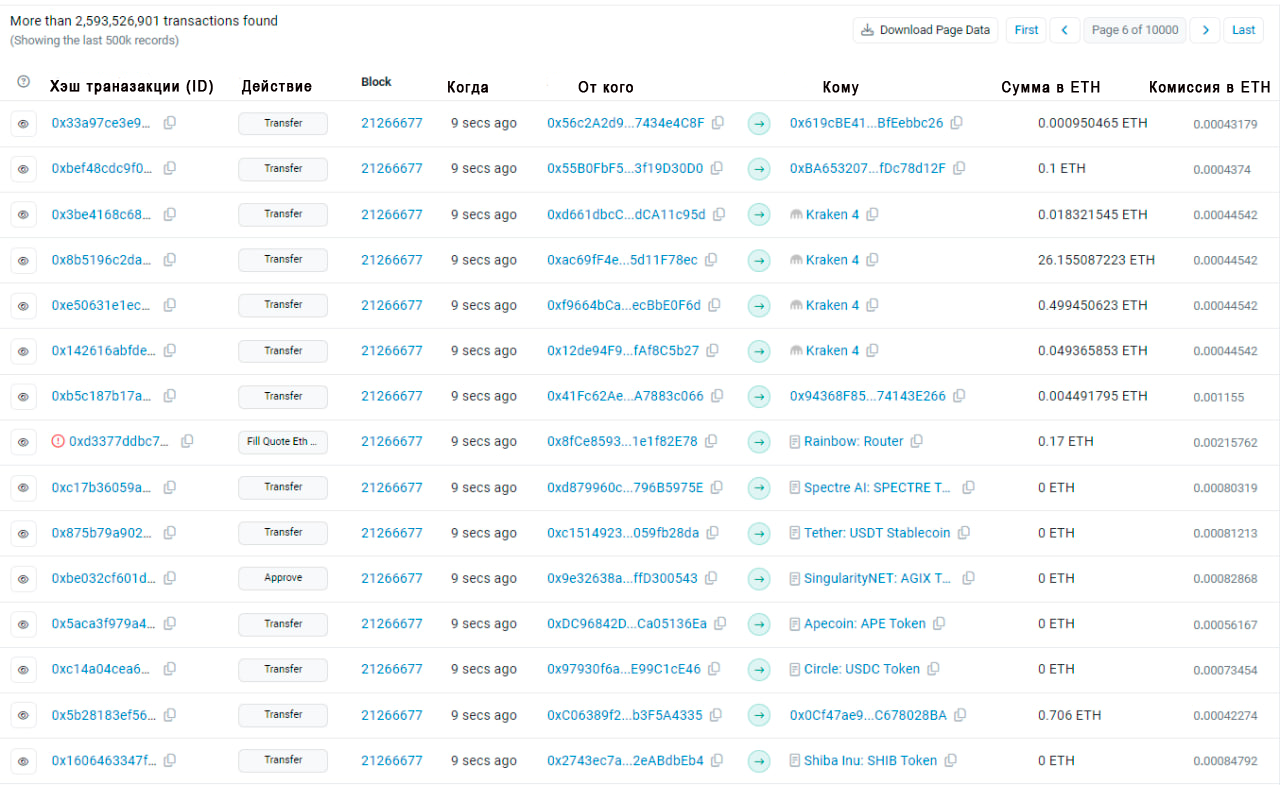
Task: Copy Rainbow: Router address
Action: coord(917,441)
